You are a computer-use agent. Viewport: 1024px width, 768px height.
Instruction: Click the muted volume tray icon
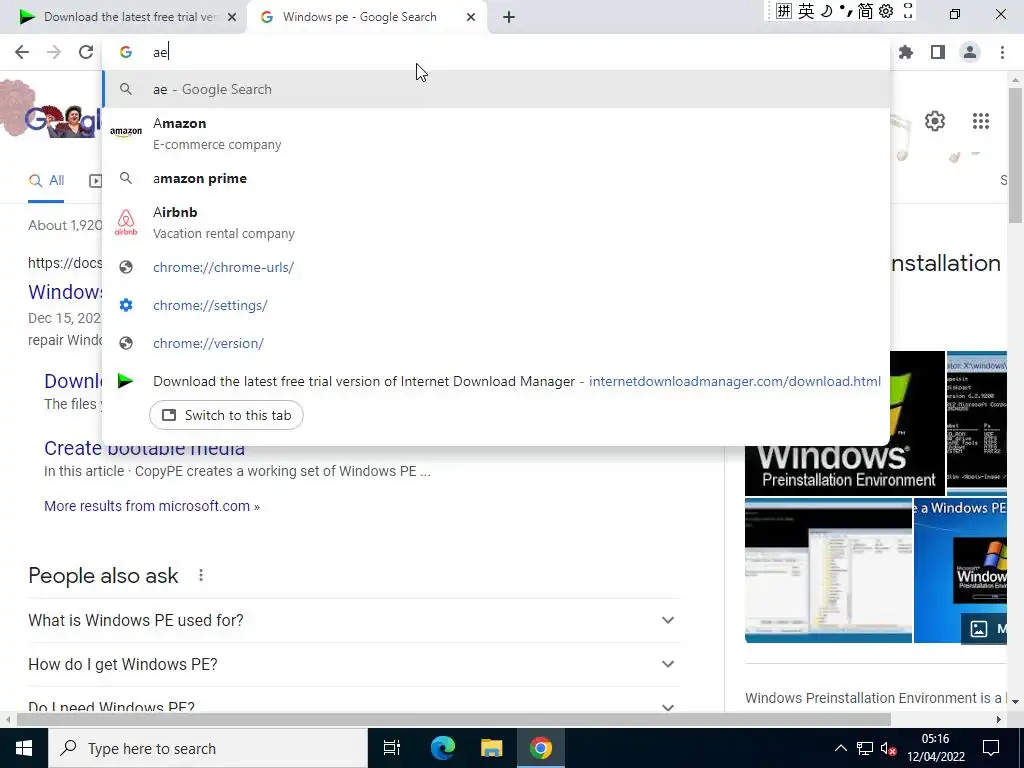tap(888, 748)
